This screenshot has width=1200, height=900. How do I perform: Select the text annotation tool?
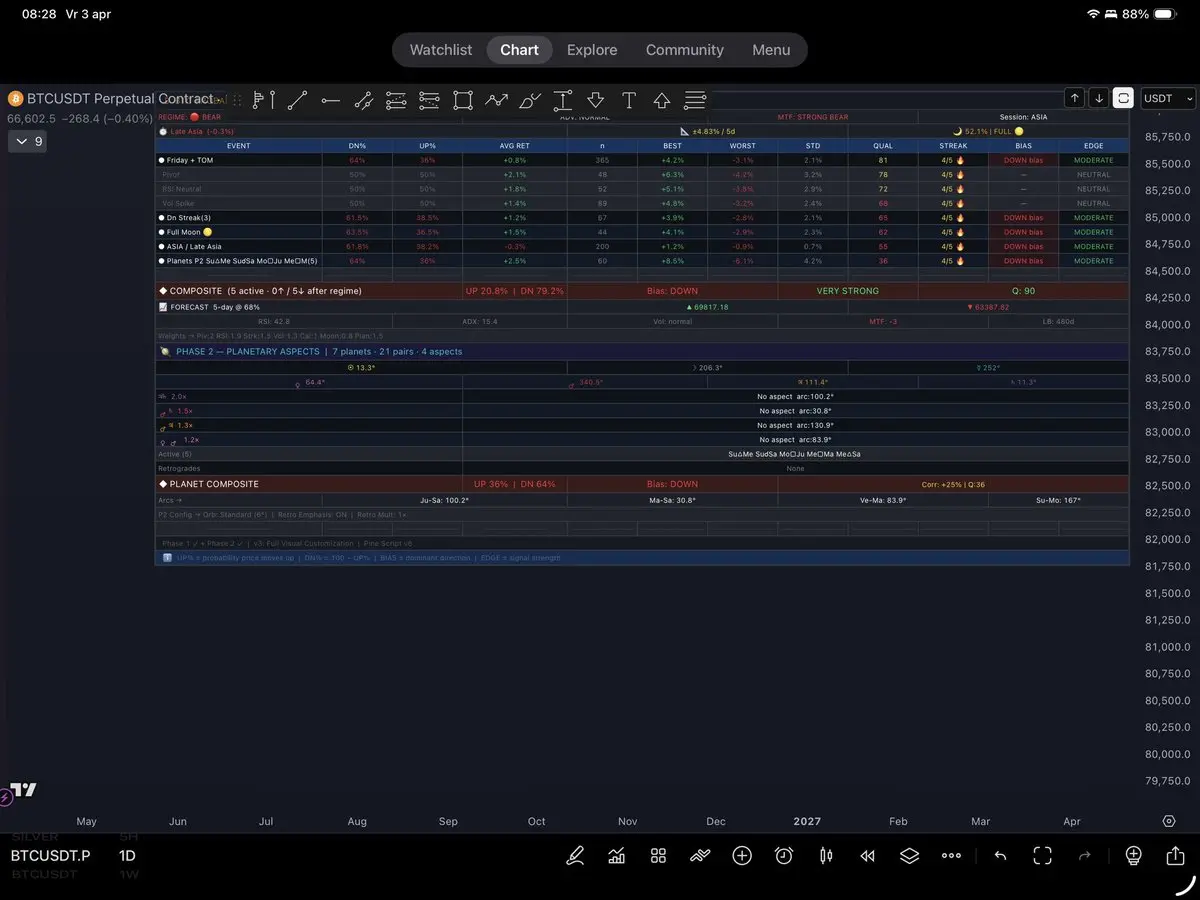629,100
